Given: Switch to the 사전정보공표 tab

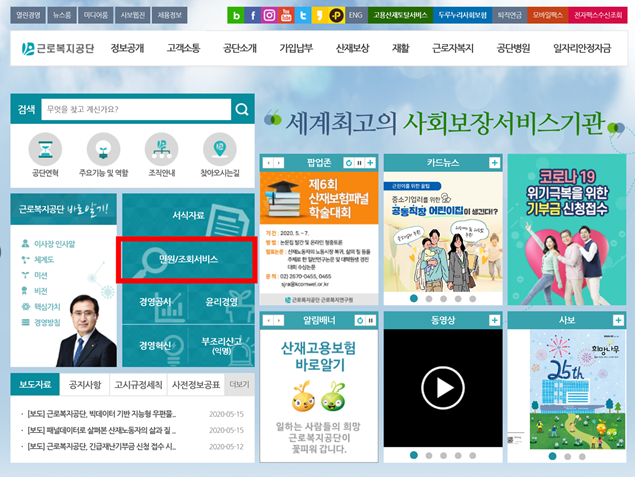Looking at the screenshot, I should coord(196,384).
